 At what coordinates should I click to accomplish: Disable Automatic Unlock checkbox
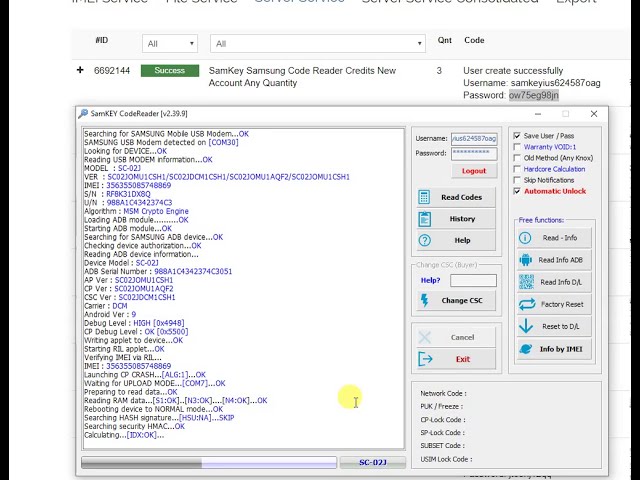click(517, 191)
